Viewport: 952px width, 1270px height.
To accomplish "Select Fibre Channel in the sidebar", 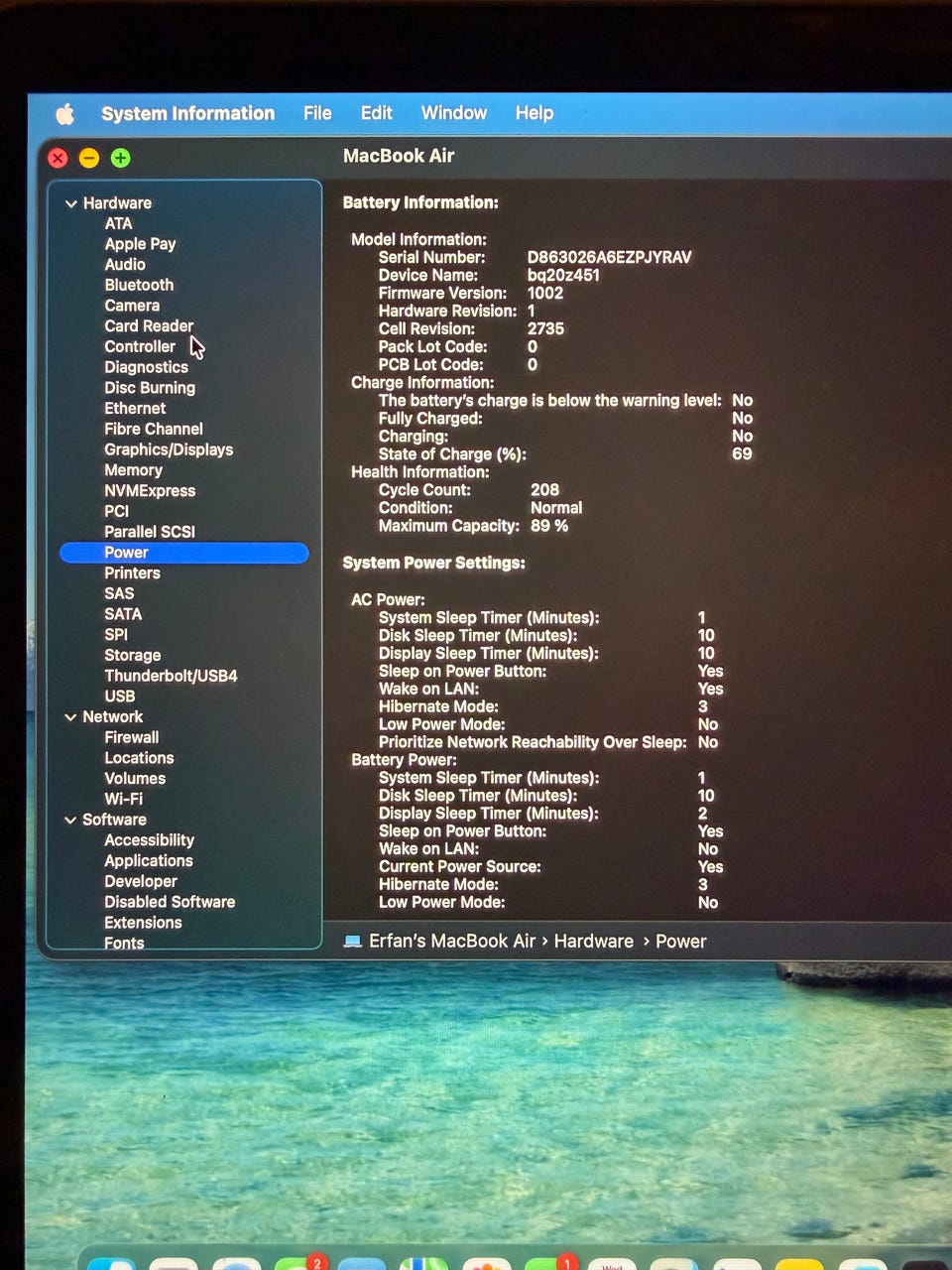I will click(154, 430).
